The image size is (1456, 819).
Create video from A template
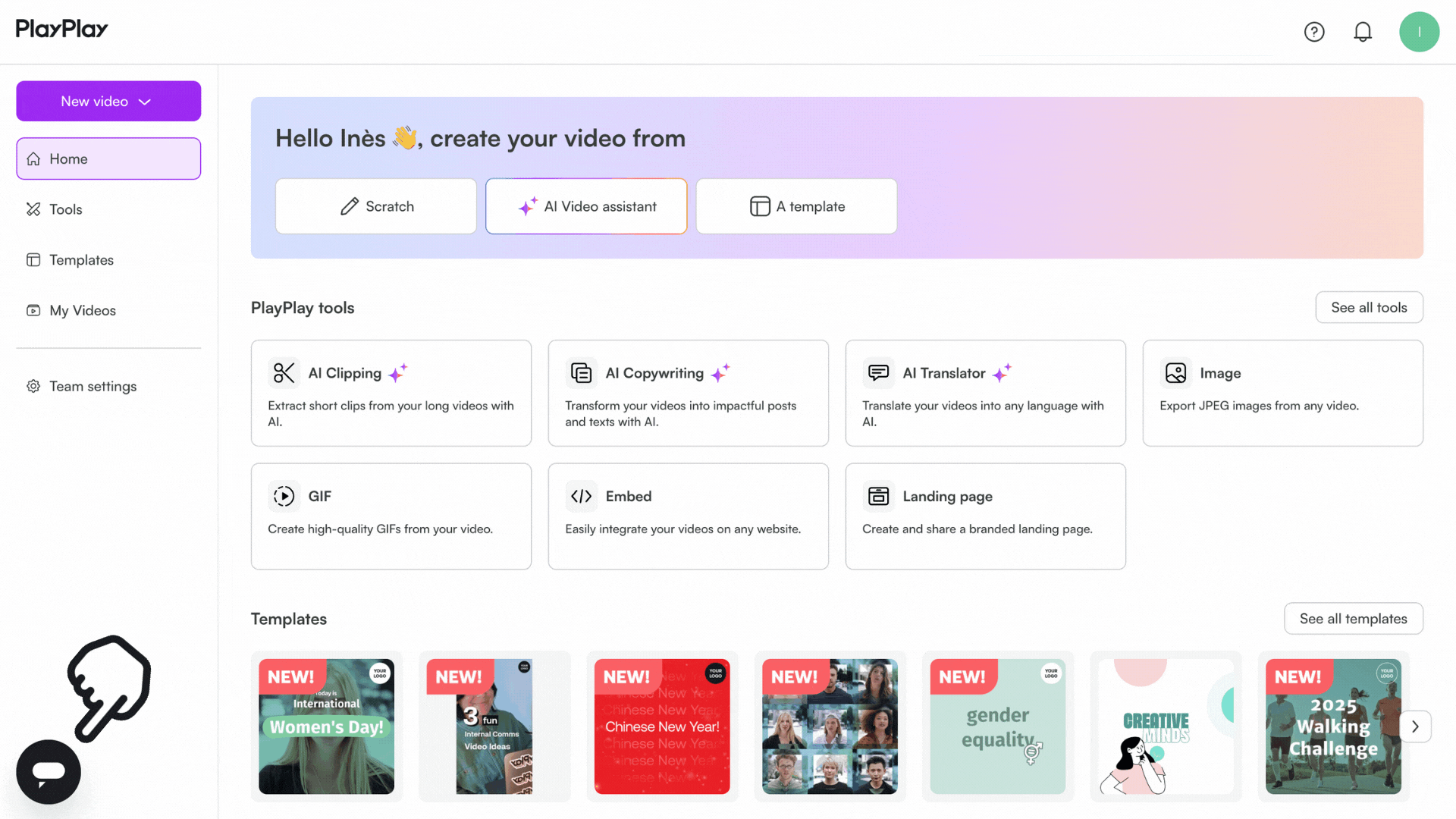tap(796, 206)
